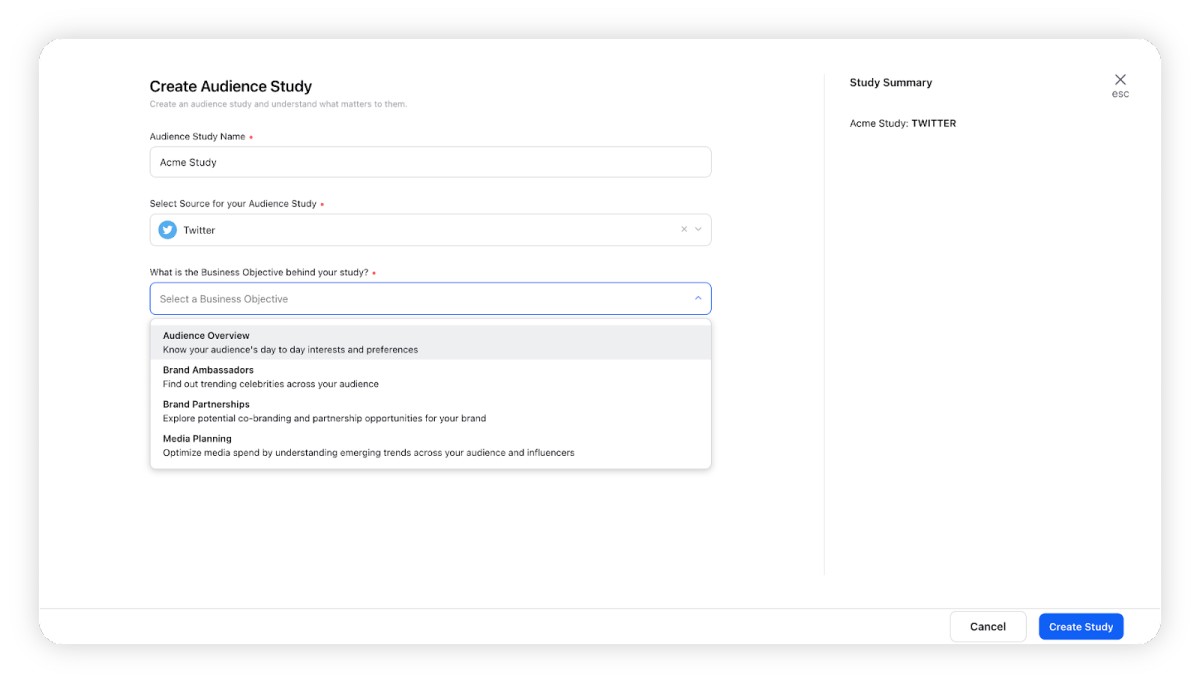
Task: Click the Business Objective question label
Action: click(259, 272)
